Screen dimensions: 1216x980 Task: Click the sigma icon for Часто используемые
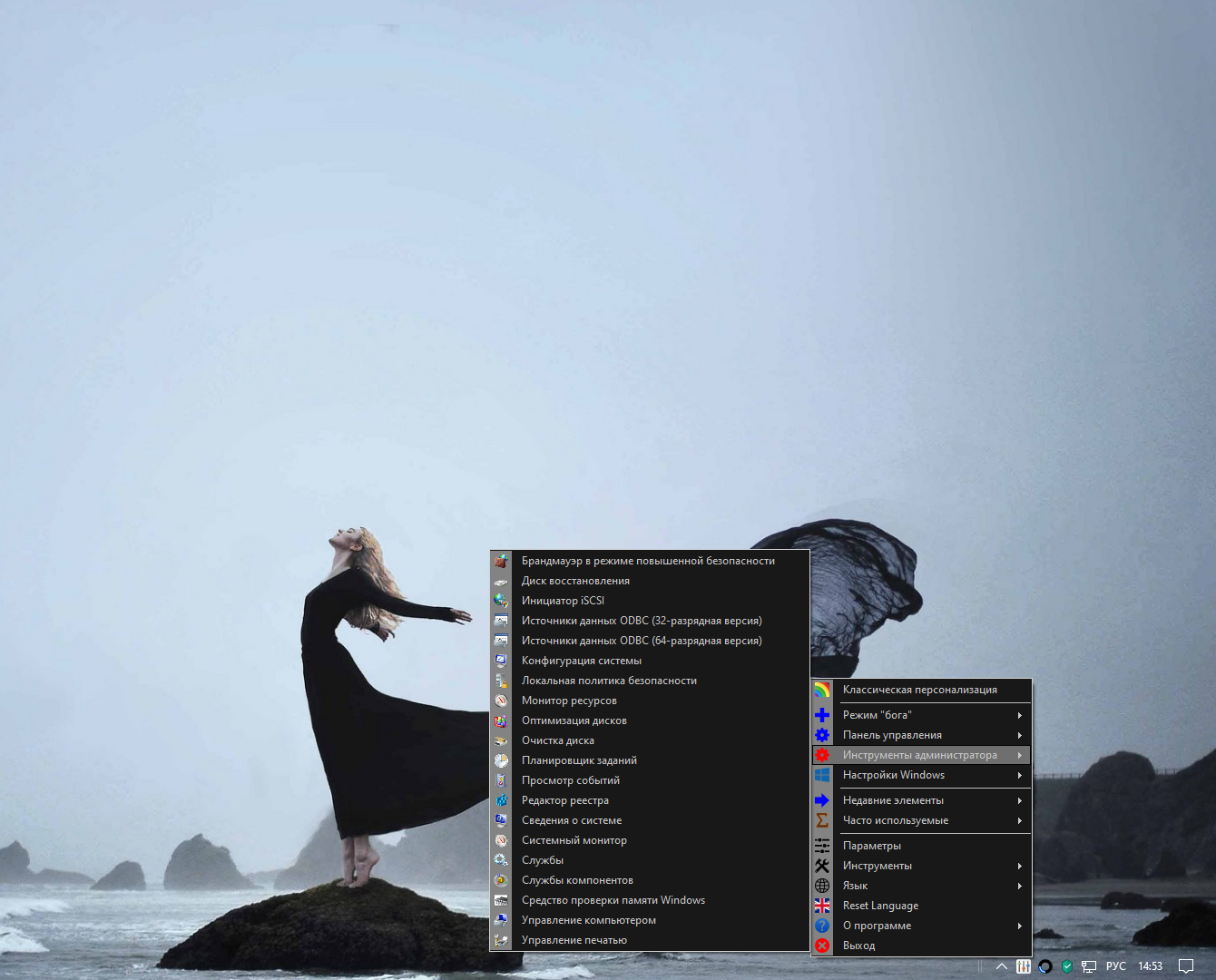point(822,820)
